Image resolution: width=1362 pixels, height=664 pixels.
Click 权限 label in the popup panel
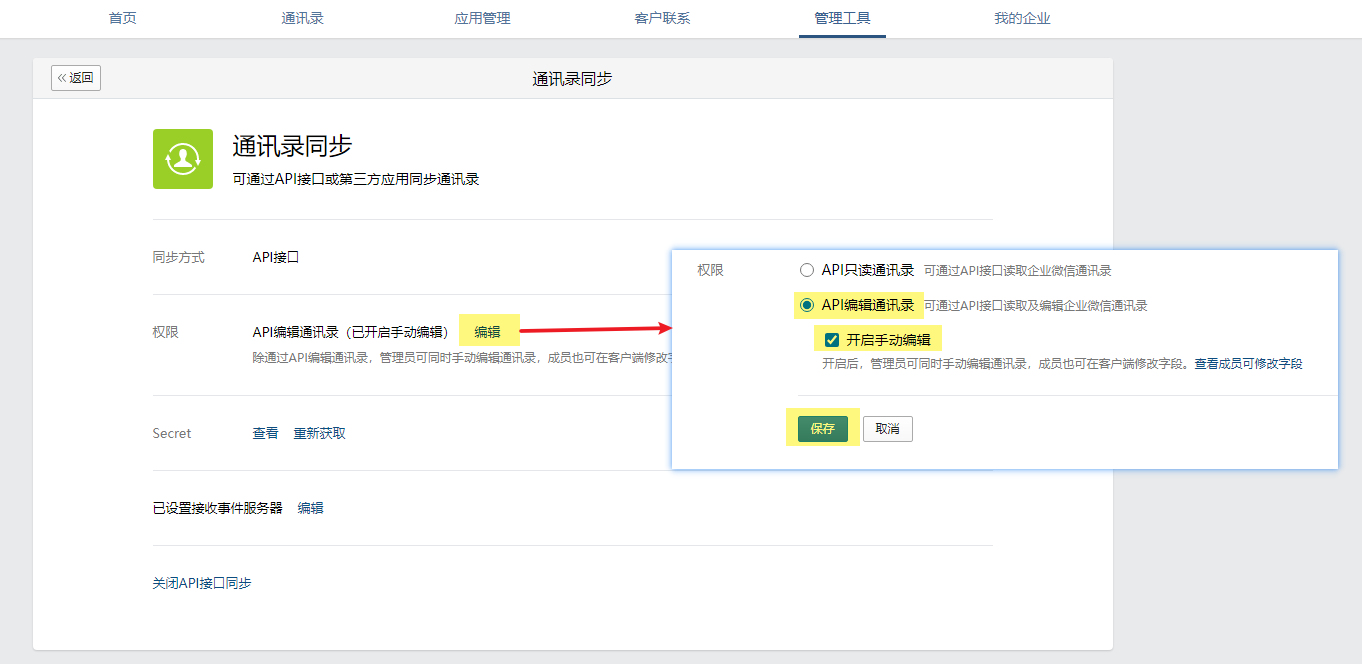pyautogui.click(x=710, y=270)
